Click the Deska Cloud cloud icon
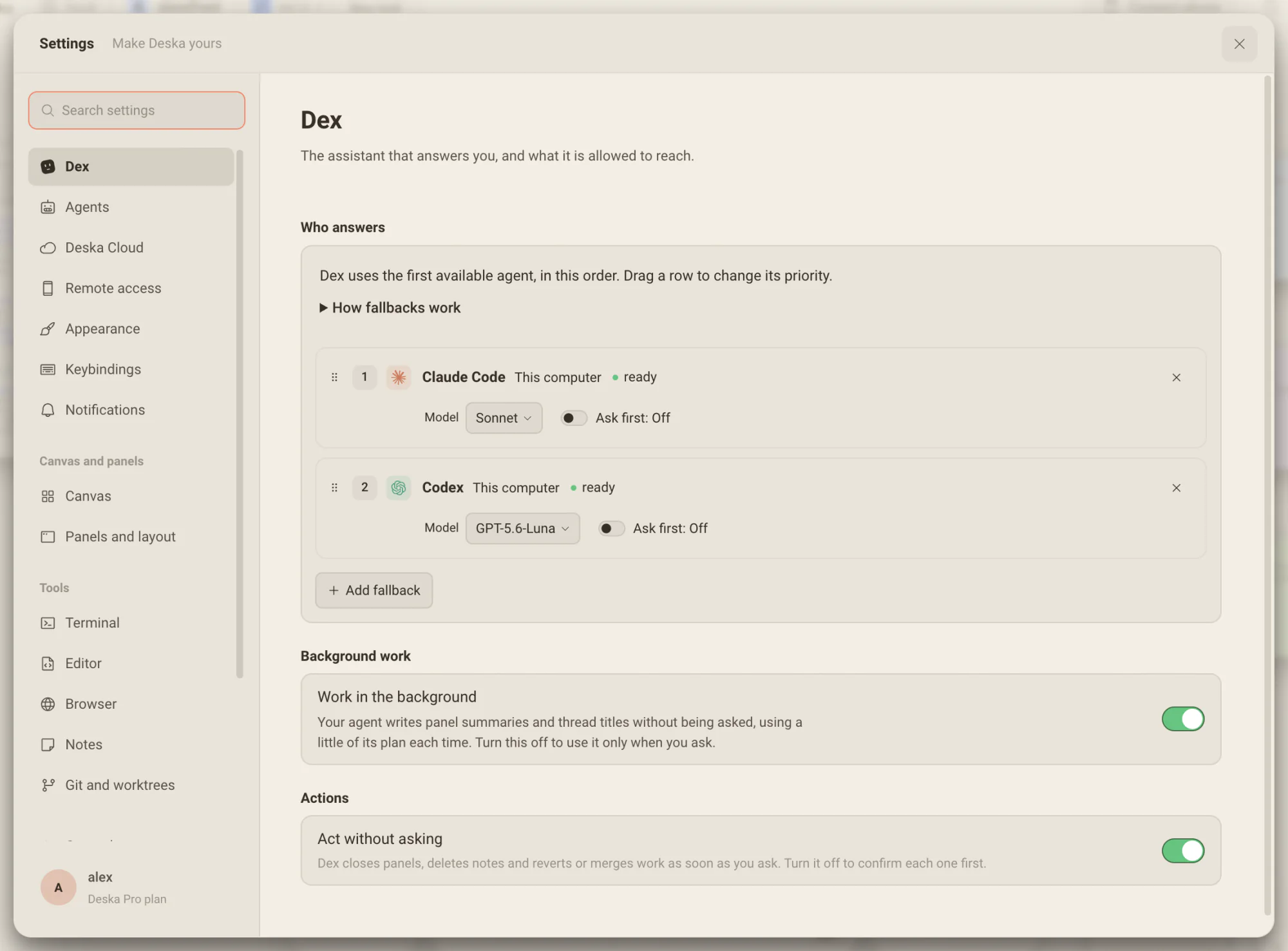Viewport: 1288px width, 951px height. pos(48,248)
